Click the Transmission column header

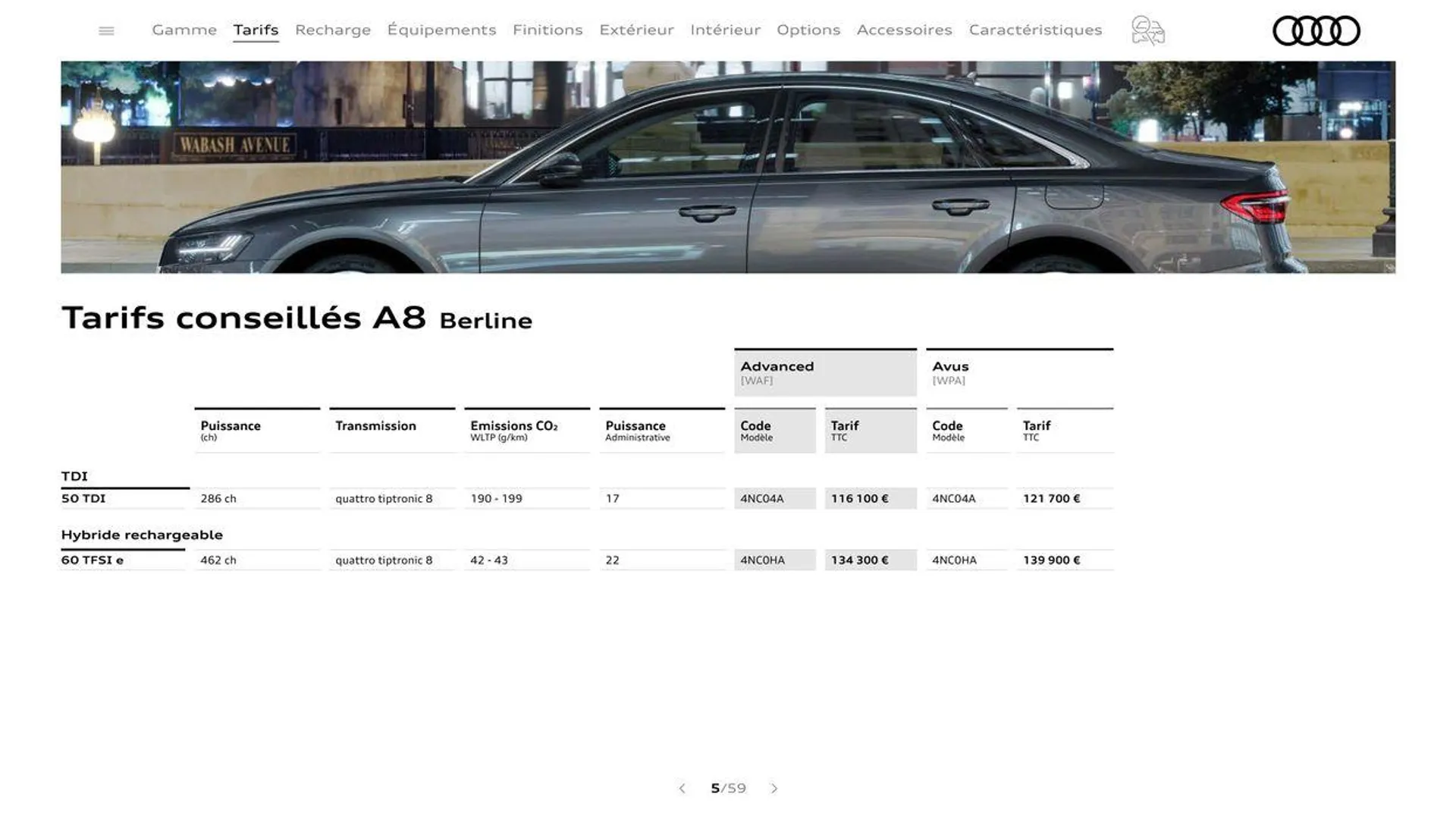point(392,430)
